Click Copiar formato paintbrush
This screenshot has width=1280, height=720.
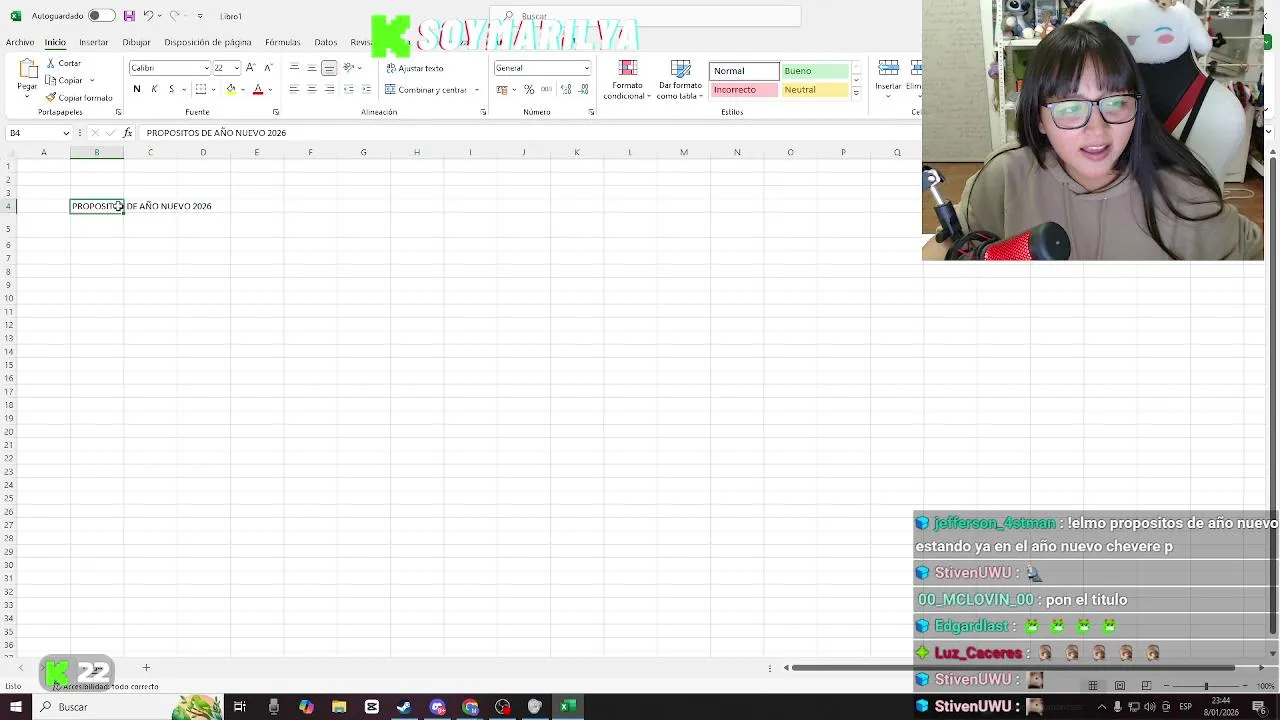click(79, 97)
